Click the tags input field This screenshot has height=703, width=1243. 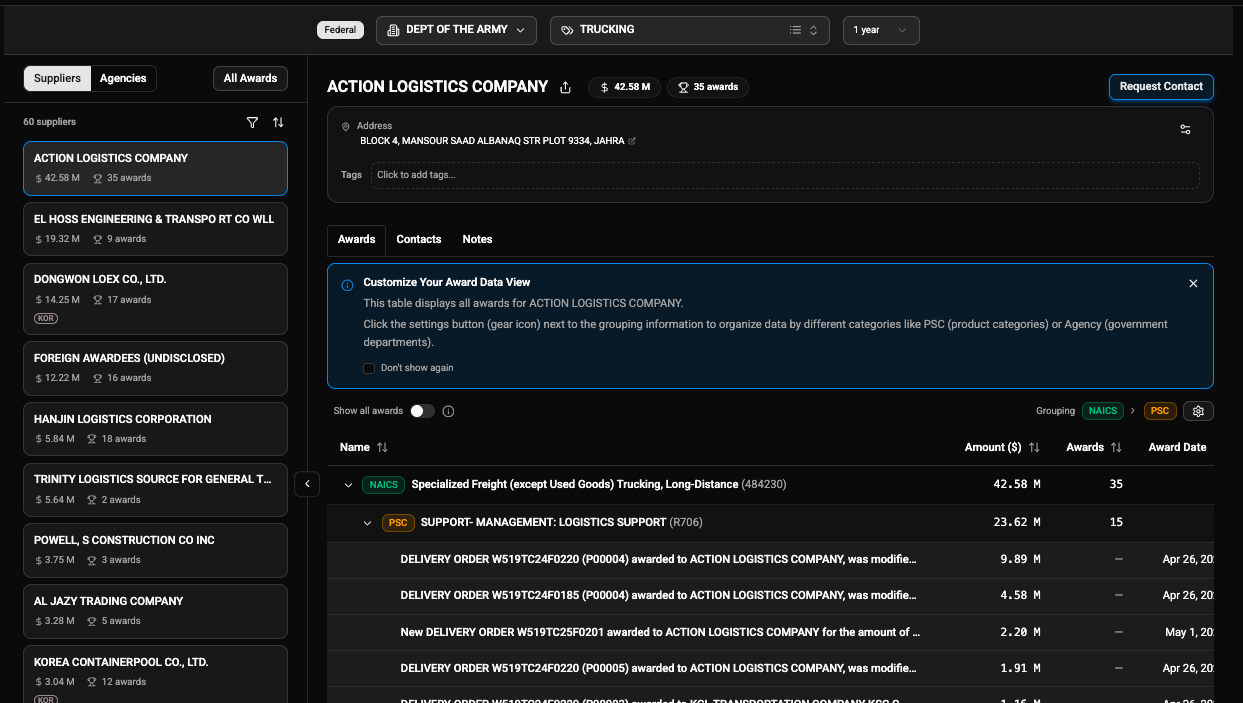tap(784, 175)
